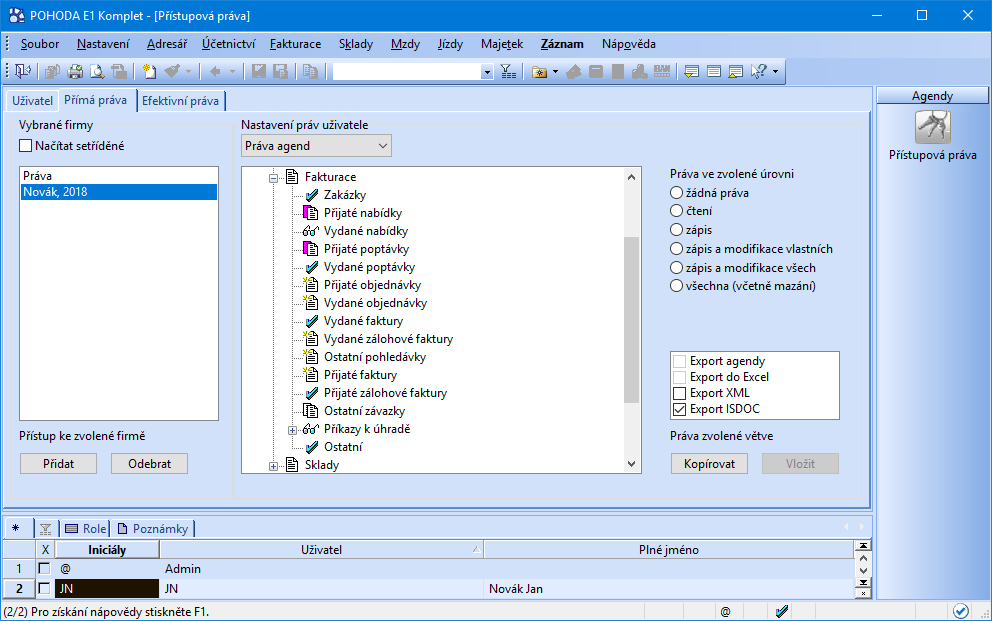Select the čtení radio button

tap(676, 211)
